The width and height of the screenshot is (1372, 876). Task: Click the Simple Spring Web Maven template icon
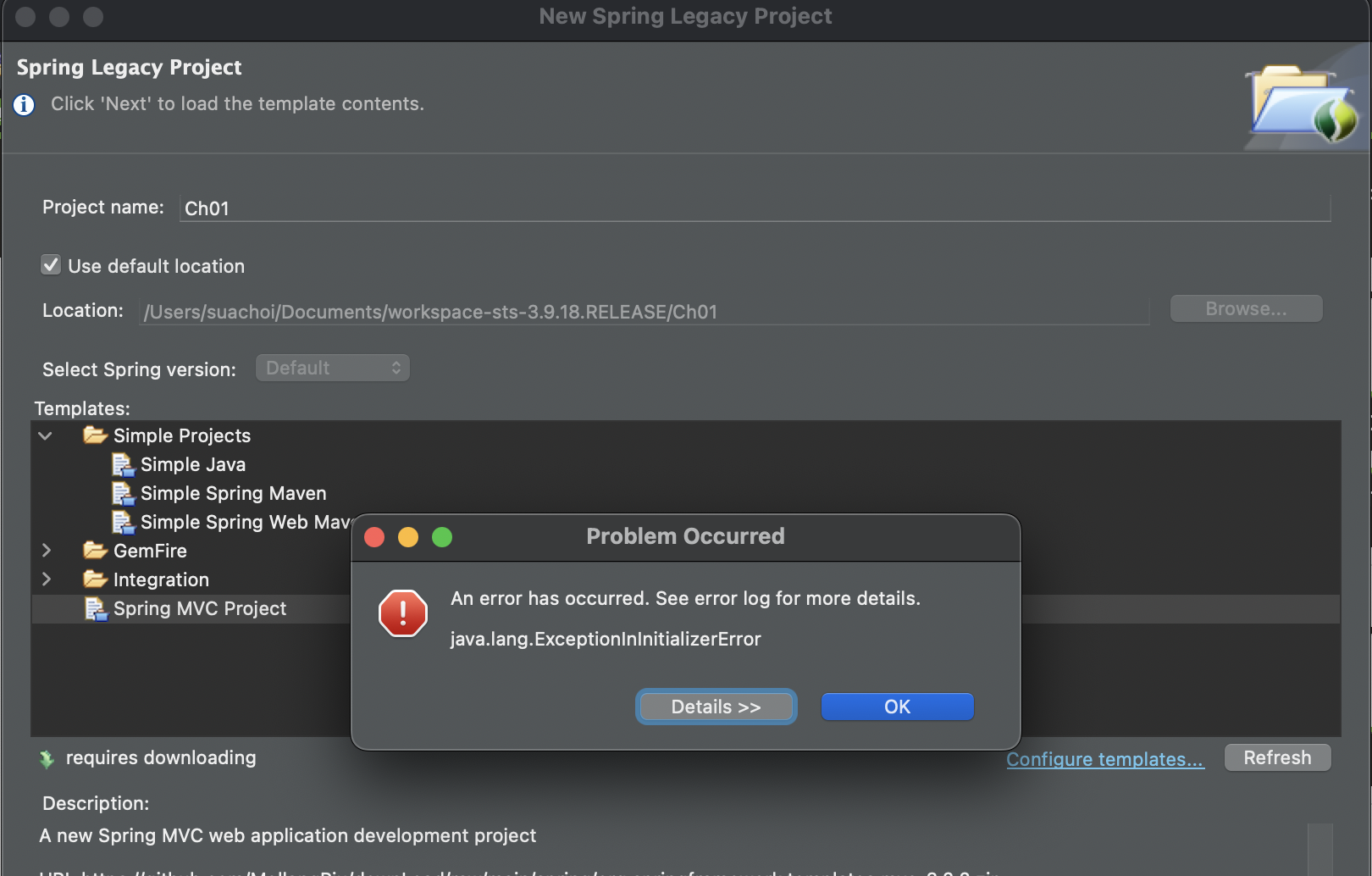coord(124,522)
